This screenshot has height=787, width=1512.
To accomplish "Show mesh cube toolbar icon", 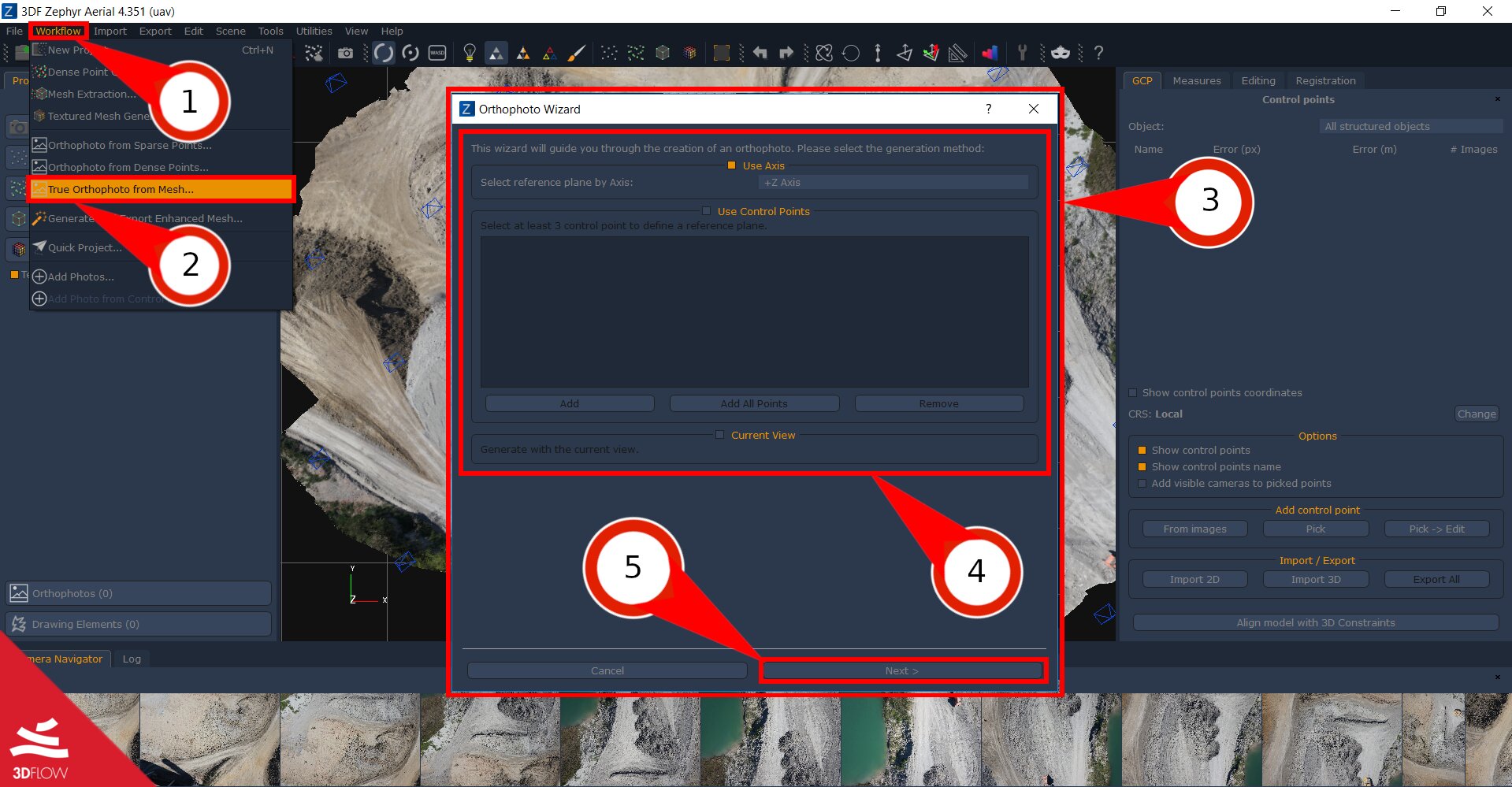I will click(663, 53).
